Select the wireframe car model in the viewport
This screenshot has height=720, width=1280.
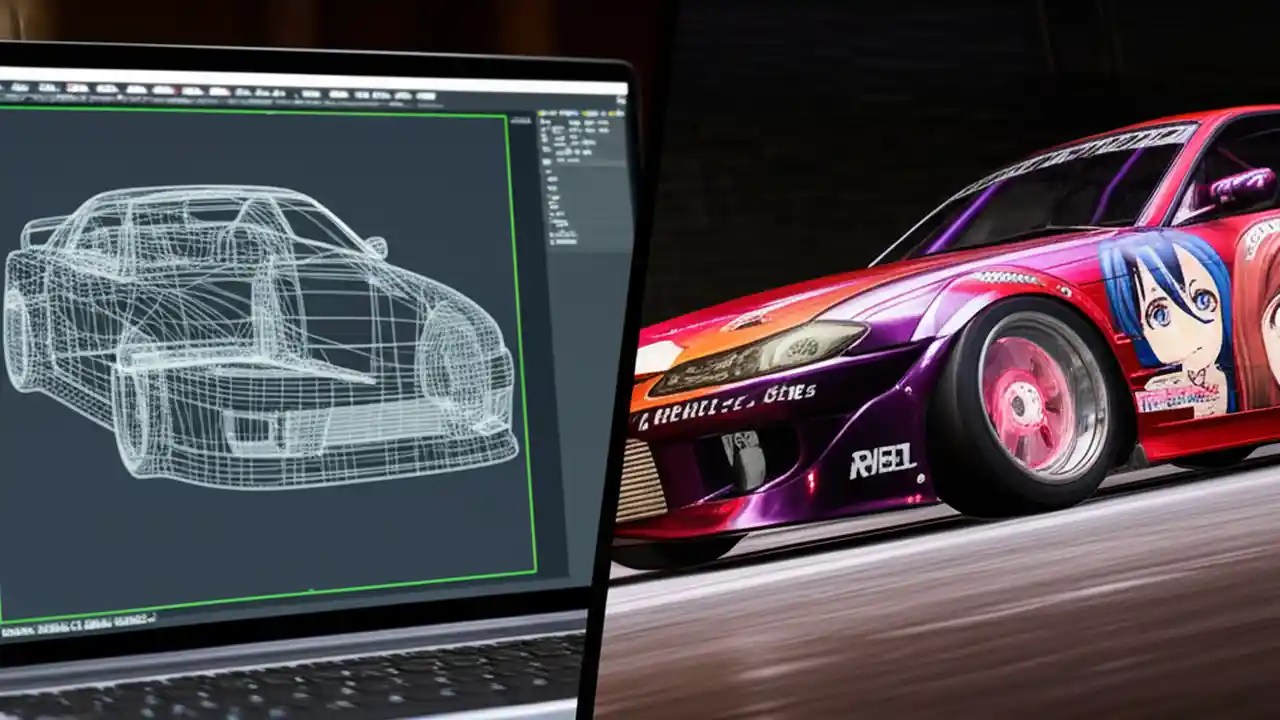coord(260,340)
